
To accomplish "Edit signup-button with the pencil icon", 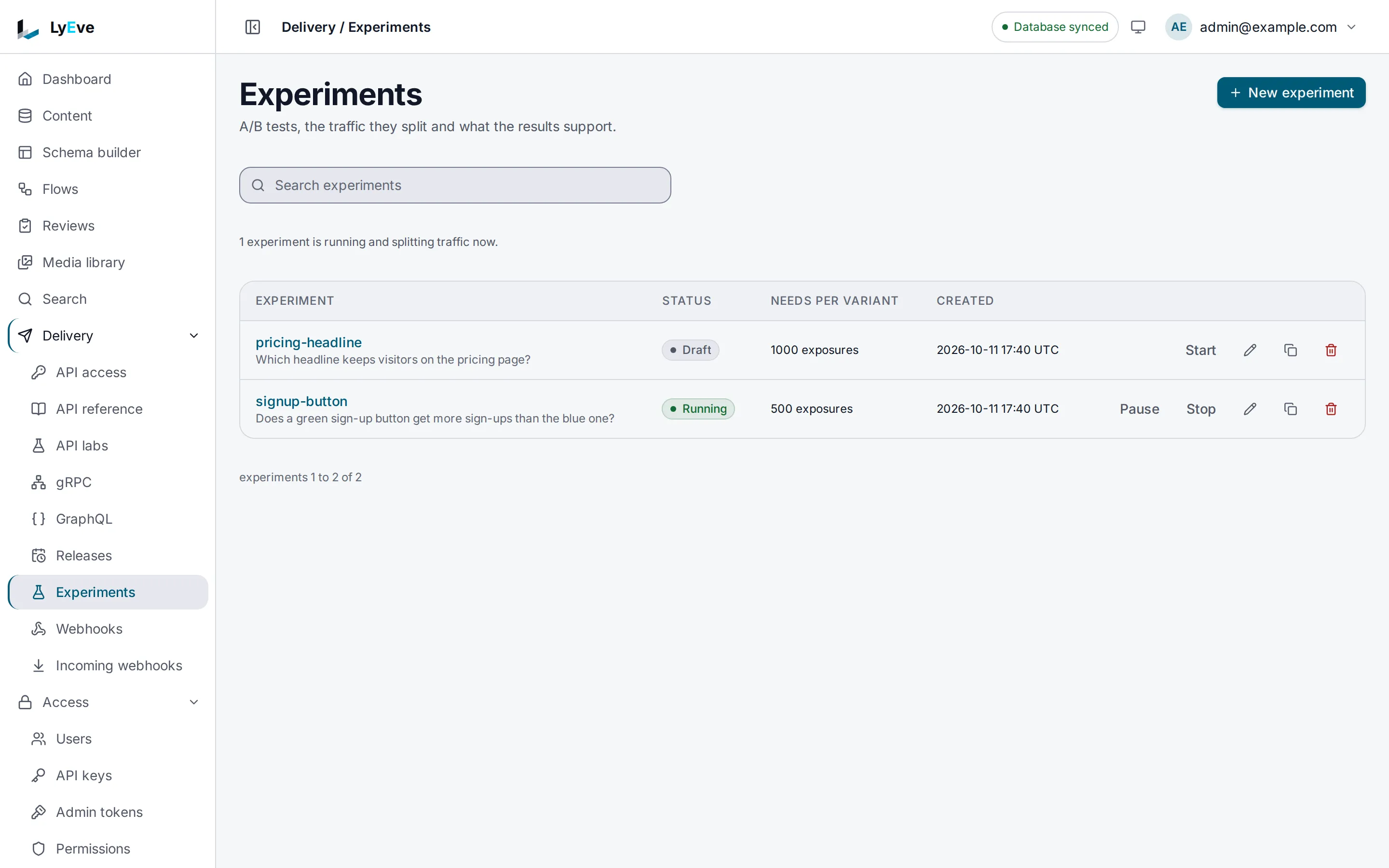I will click(x=1250, y=409).
